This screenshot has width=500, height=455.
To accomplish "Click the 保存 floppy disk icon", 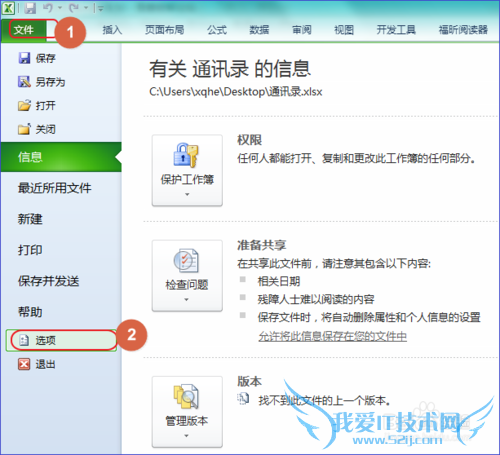I will [24, 58].
